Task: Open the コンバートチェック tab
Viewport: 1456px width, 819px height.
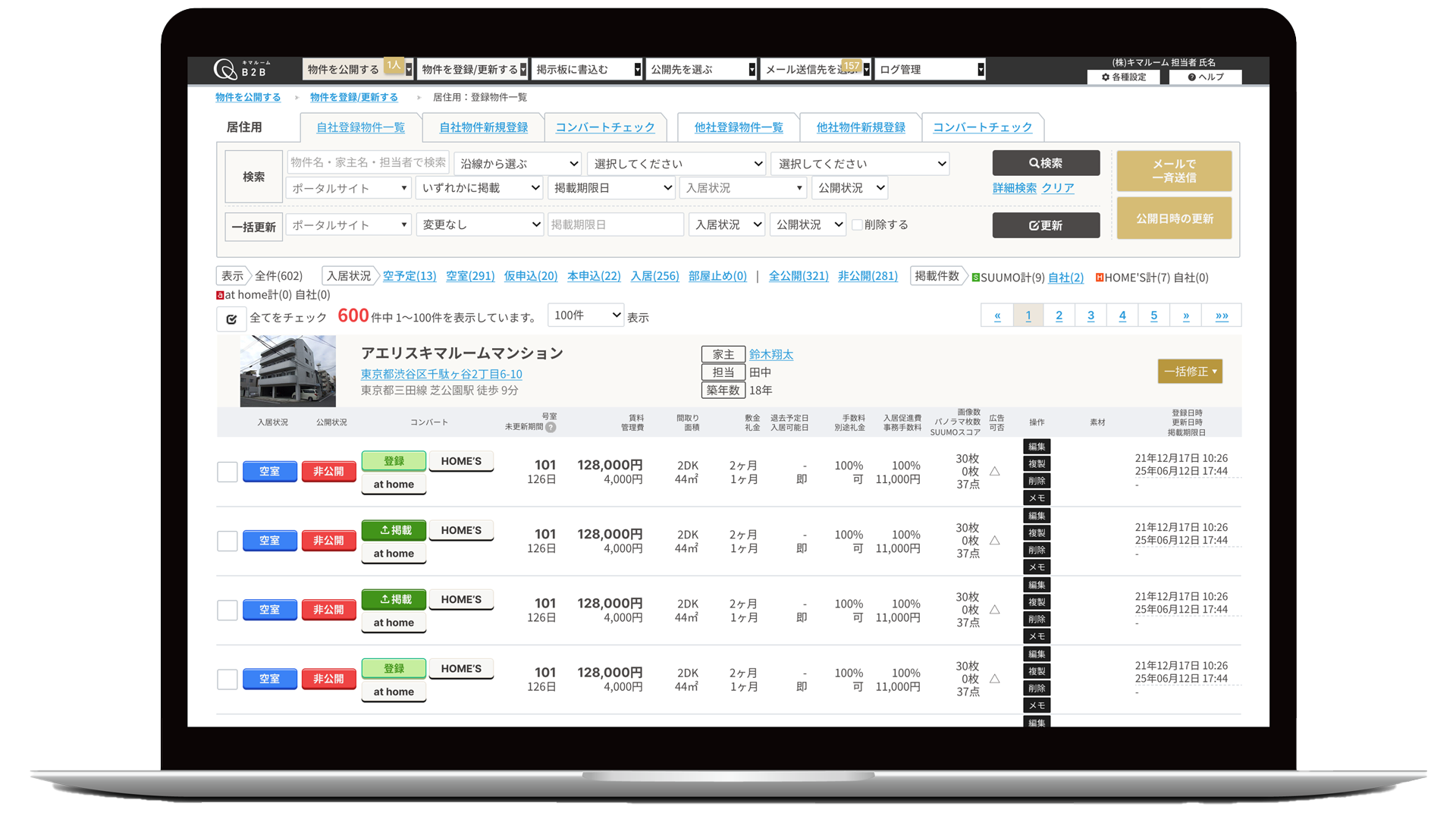Action: 606,127
